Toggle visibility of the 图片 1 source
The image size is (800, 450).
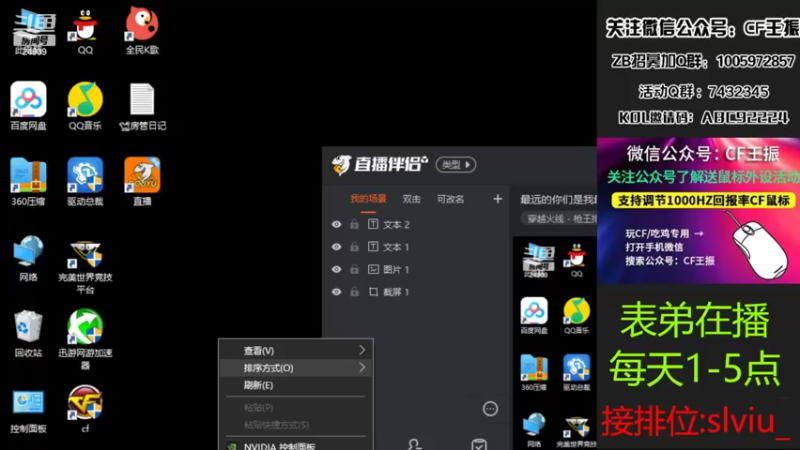(336, 269)
